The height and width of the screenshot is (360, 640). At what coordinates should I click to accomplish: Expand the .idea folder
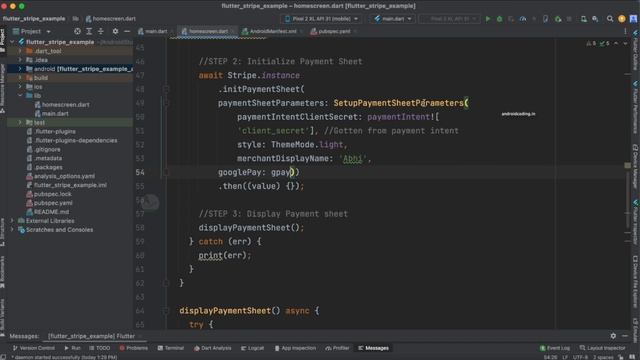click(20, 60)
